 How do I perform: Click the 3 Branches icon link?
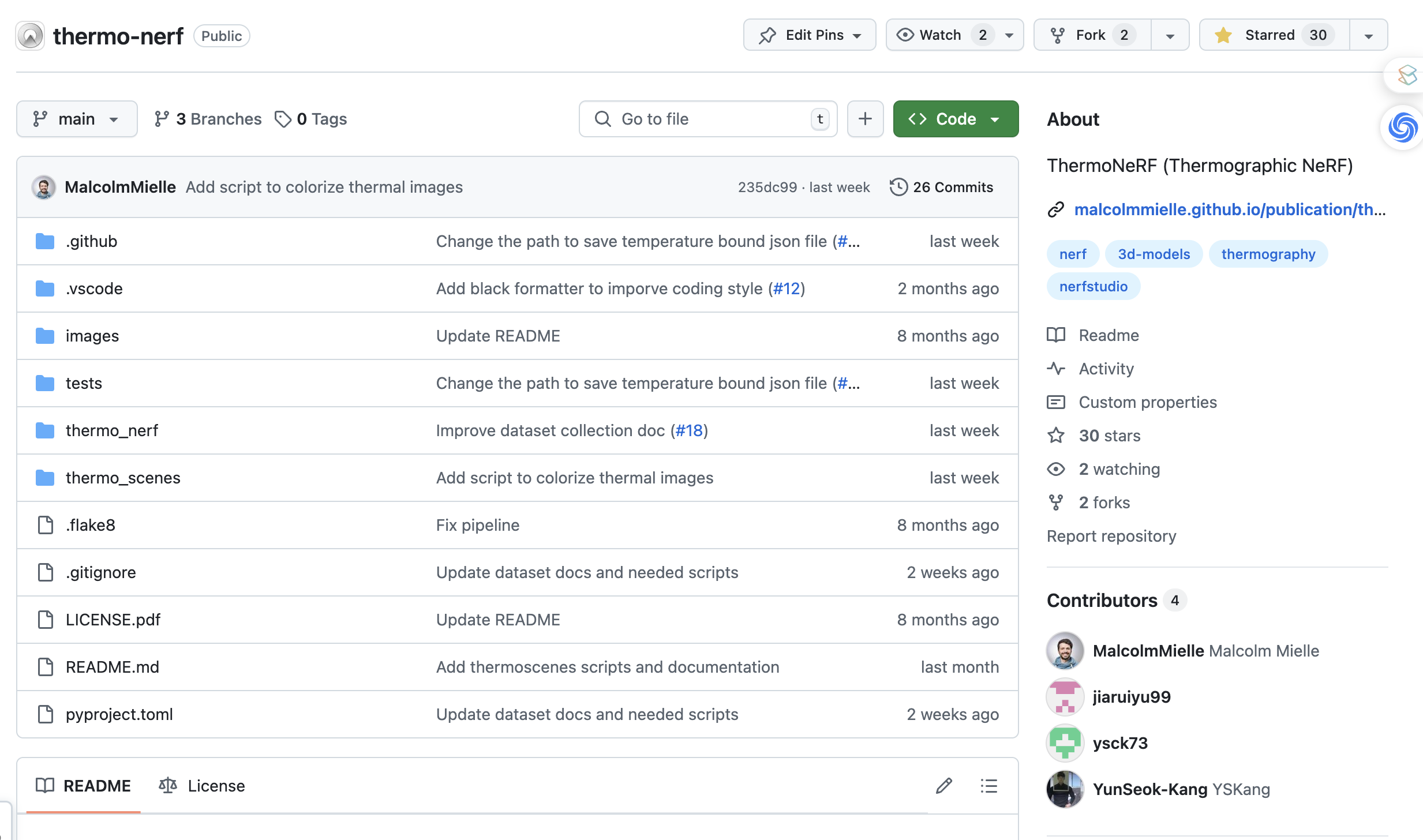162,119
